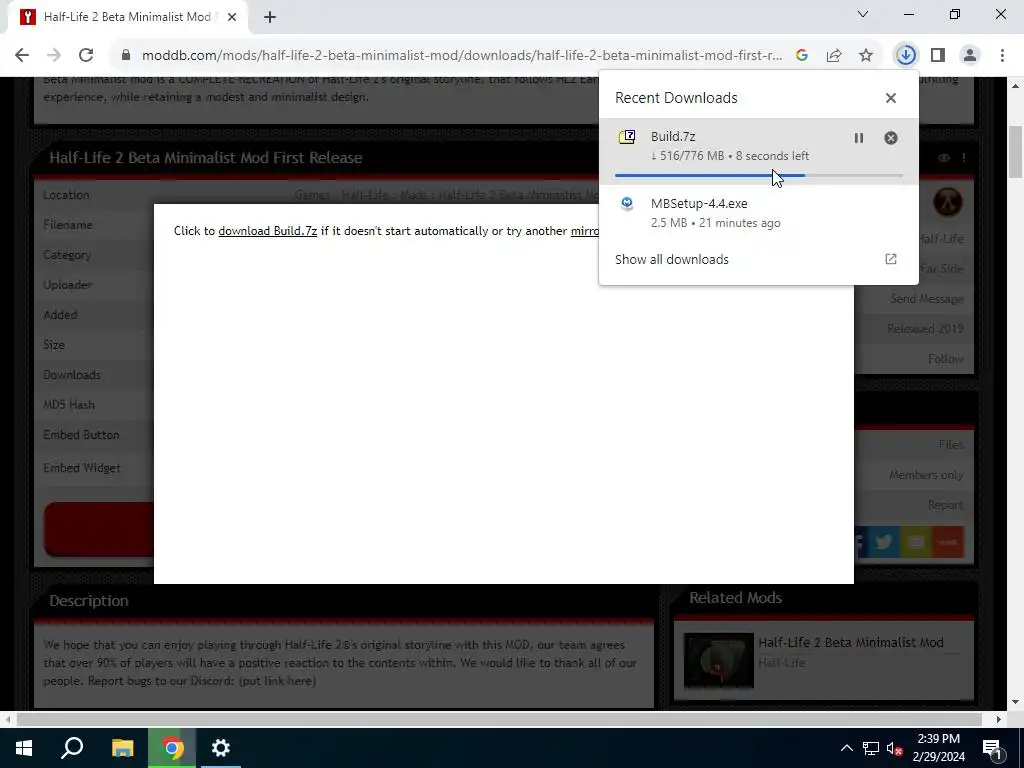This screenshot has height=768, width=1024.
Task: Close the Recent Downloads popup
Action: point(891,98)
